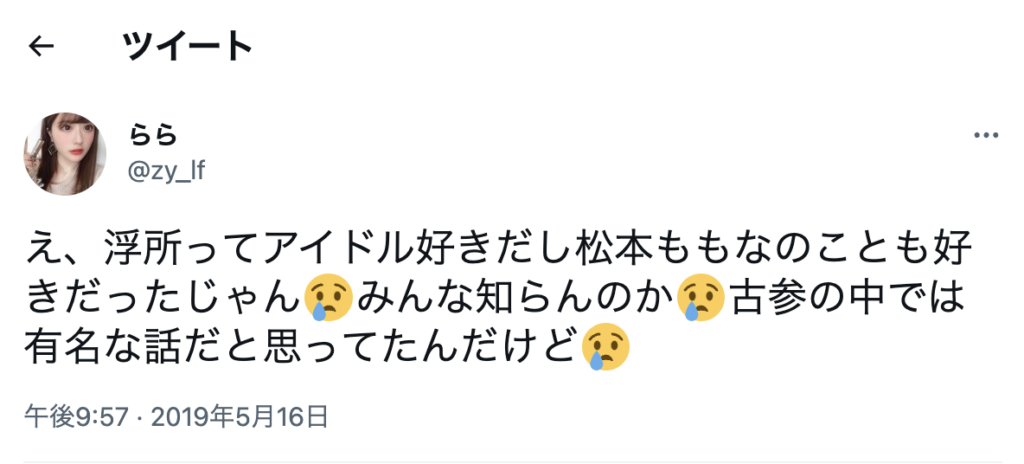Click the phrase 古参の中では
The image size is (1024, 464).
point(846,297)
